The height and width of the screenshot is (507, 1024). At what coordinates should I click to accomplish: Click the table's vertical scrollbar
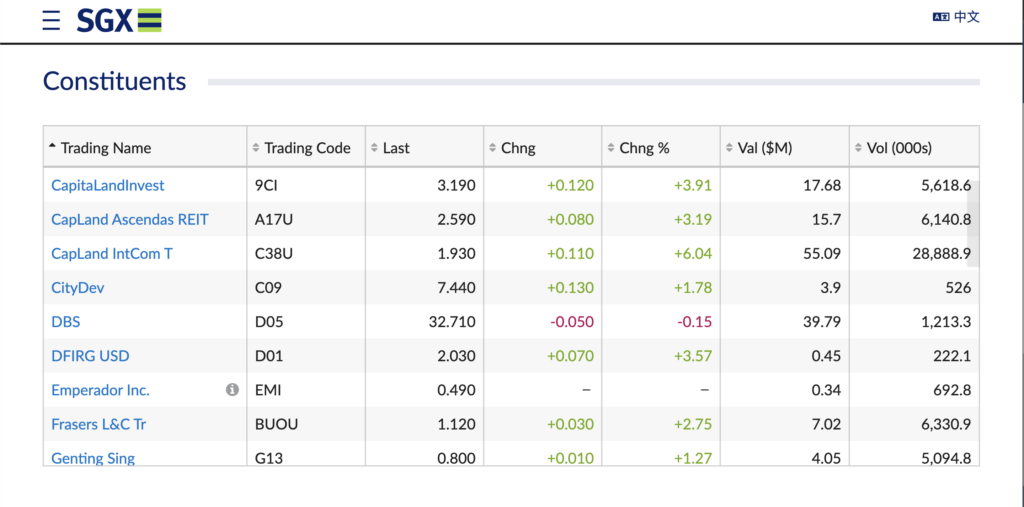pyautogui.click(x=973, y=223)
